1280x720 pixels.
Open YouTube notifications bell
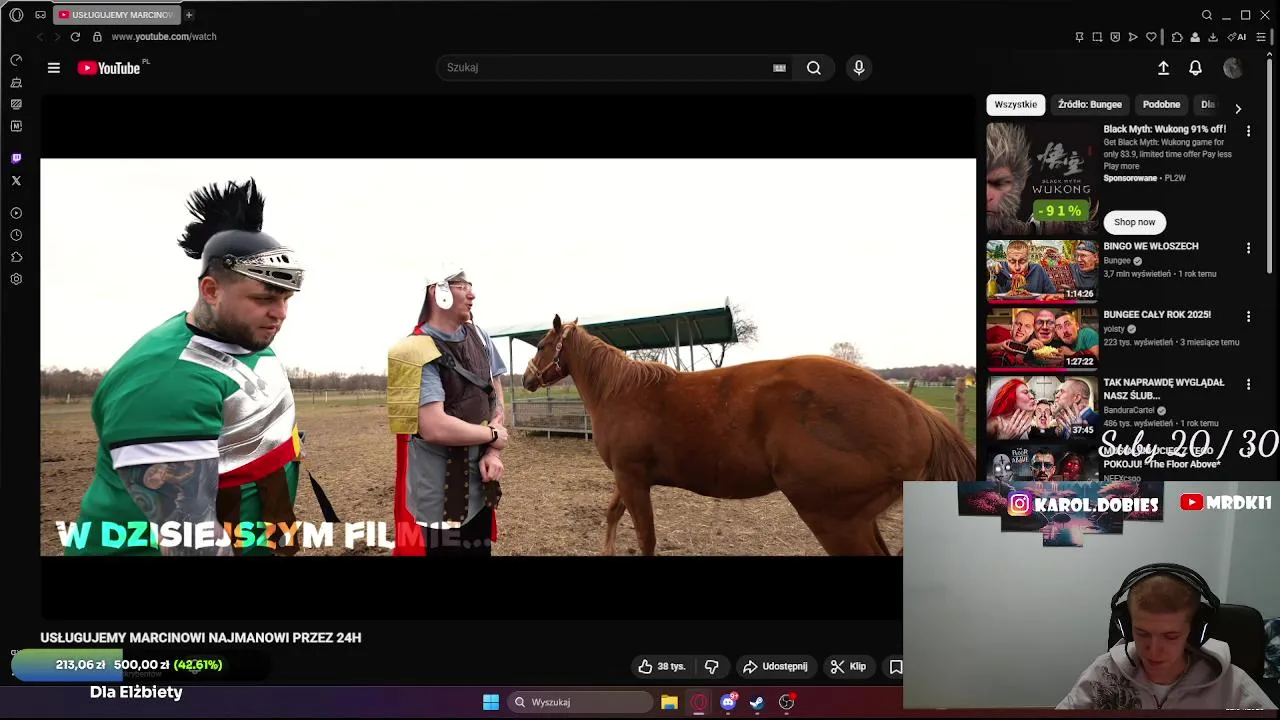[1195, 68]
